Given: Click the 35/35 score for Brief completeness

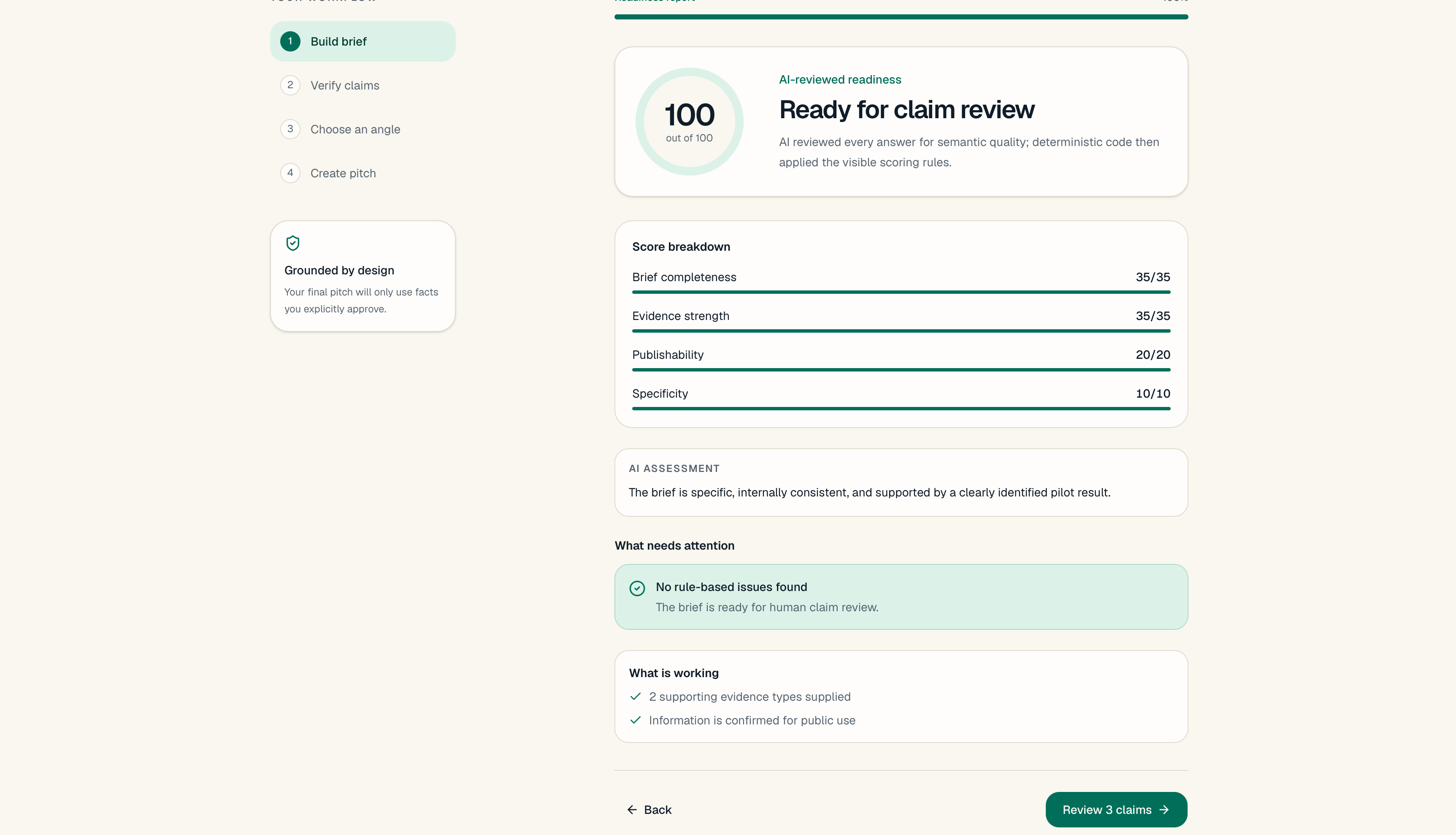Looking at the screenshot, I should (x=1153, y=277).
